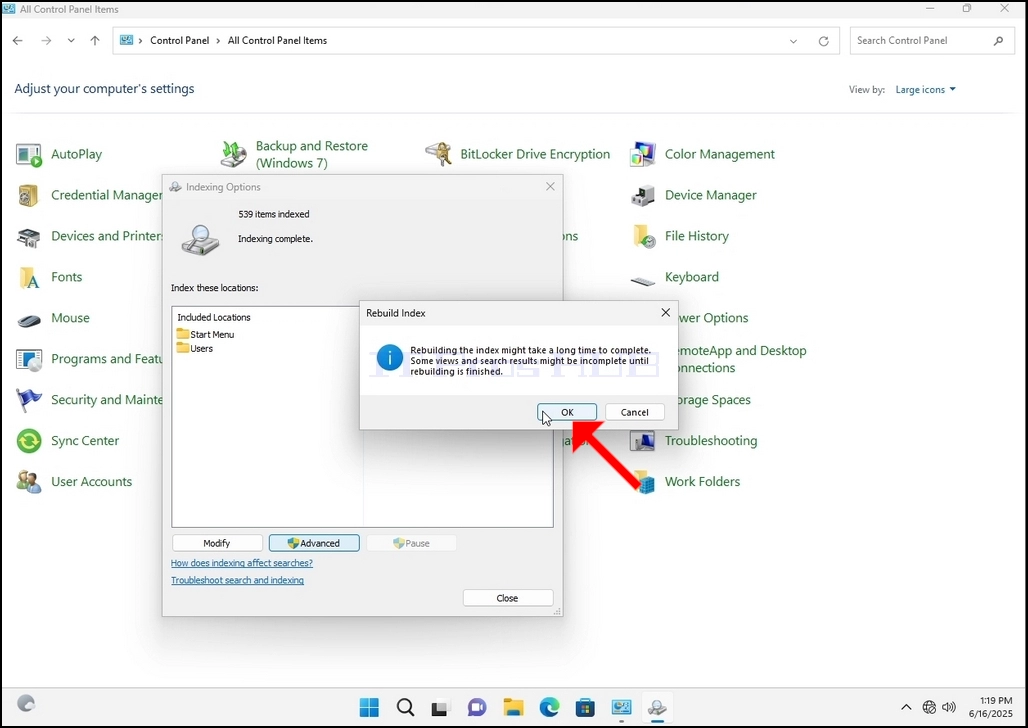Screen dimensions: 1028x728
Task: Open Backup and Restore (Windows 7) icon
Action: pyautogui.click(x=233, y=155)
